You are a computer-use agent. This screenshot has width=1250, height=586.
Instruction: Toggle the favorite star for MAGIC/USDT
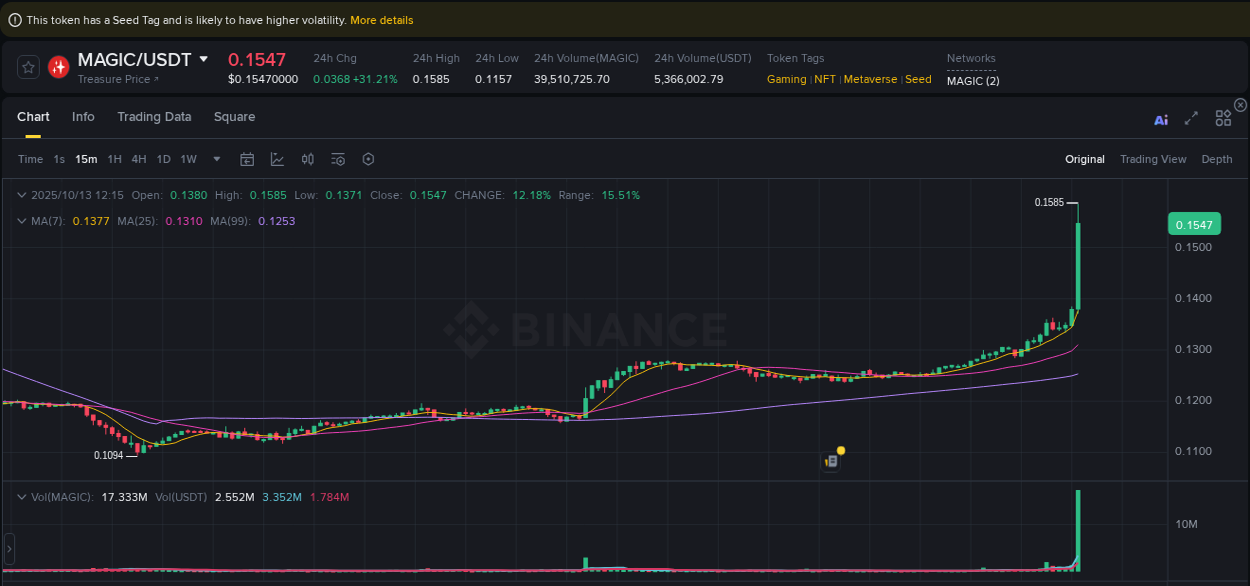click(28, 67)
